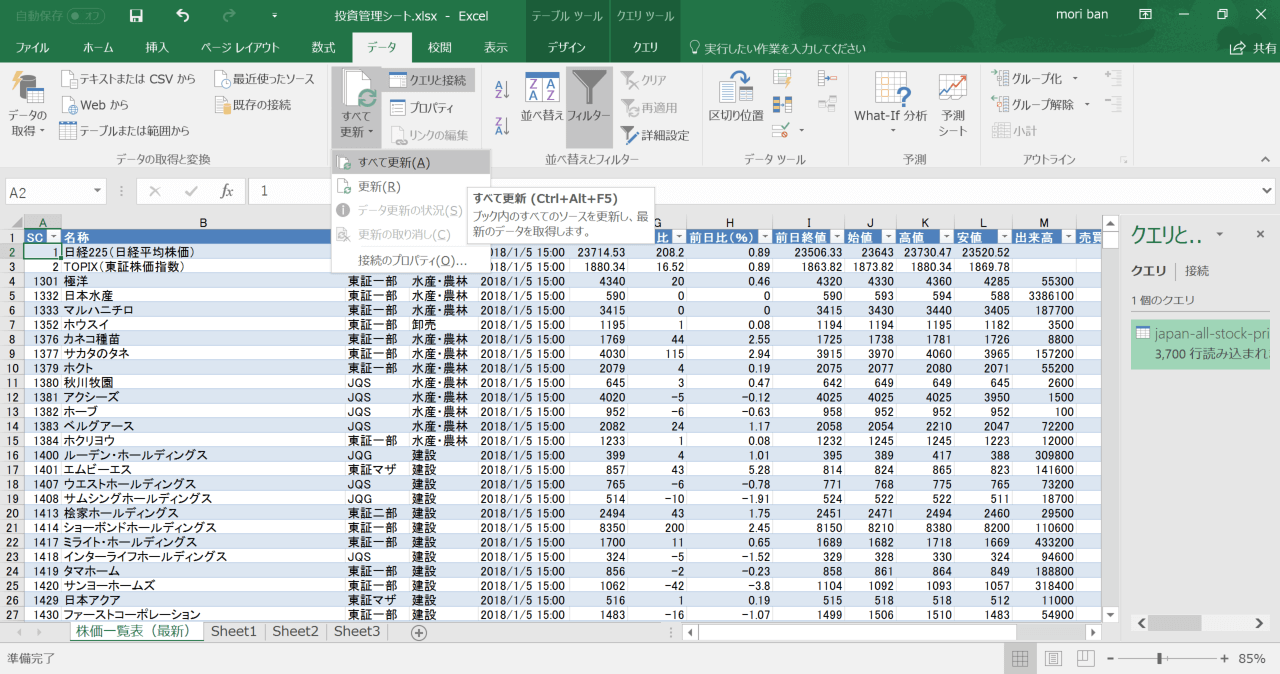
Task: Click the Remove Duplicates icon
Action: (782, 104)
